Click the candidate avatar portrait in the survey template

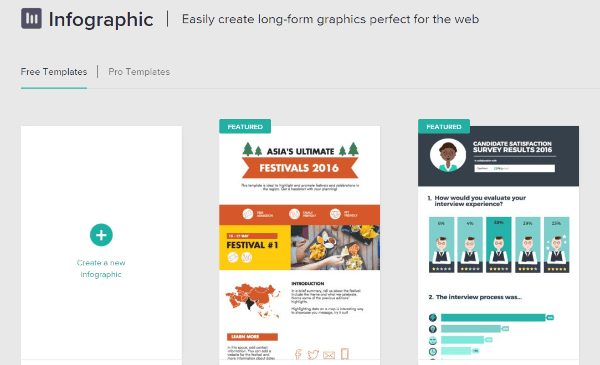point(448,155)
